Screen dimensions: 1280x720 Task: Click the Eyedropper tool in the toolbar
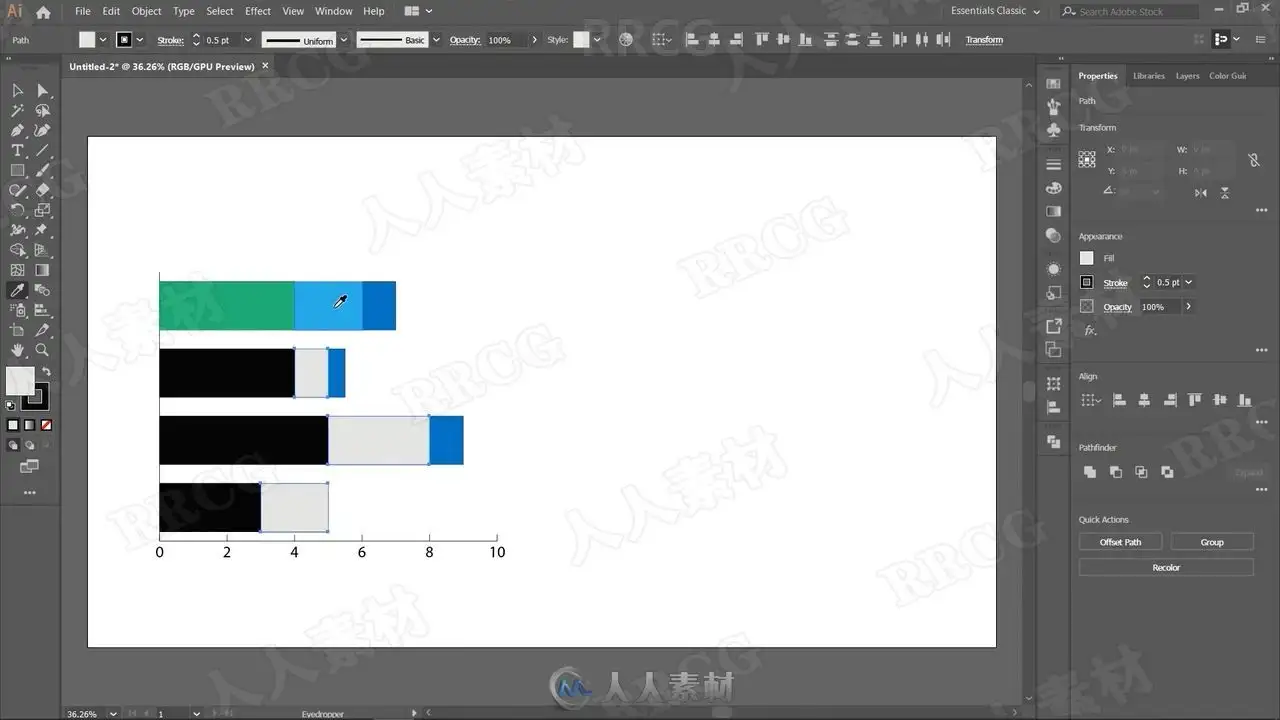17,291
